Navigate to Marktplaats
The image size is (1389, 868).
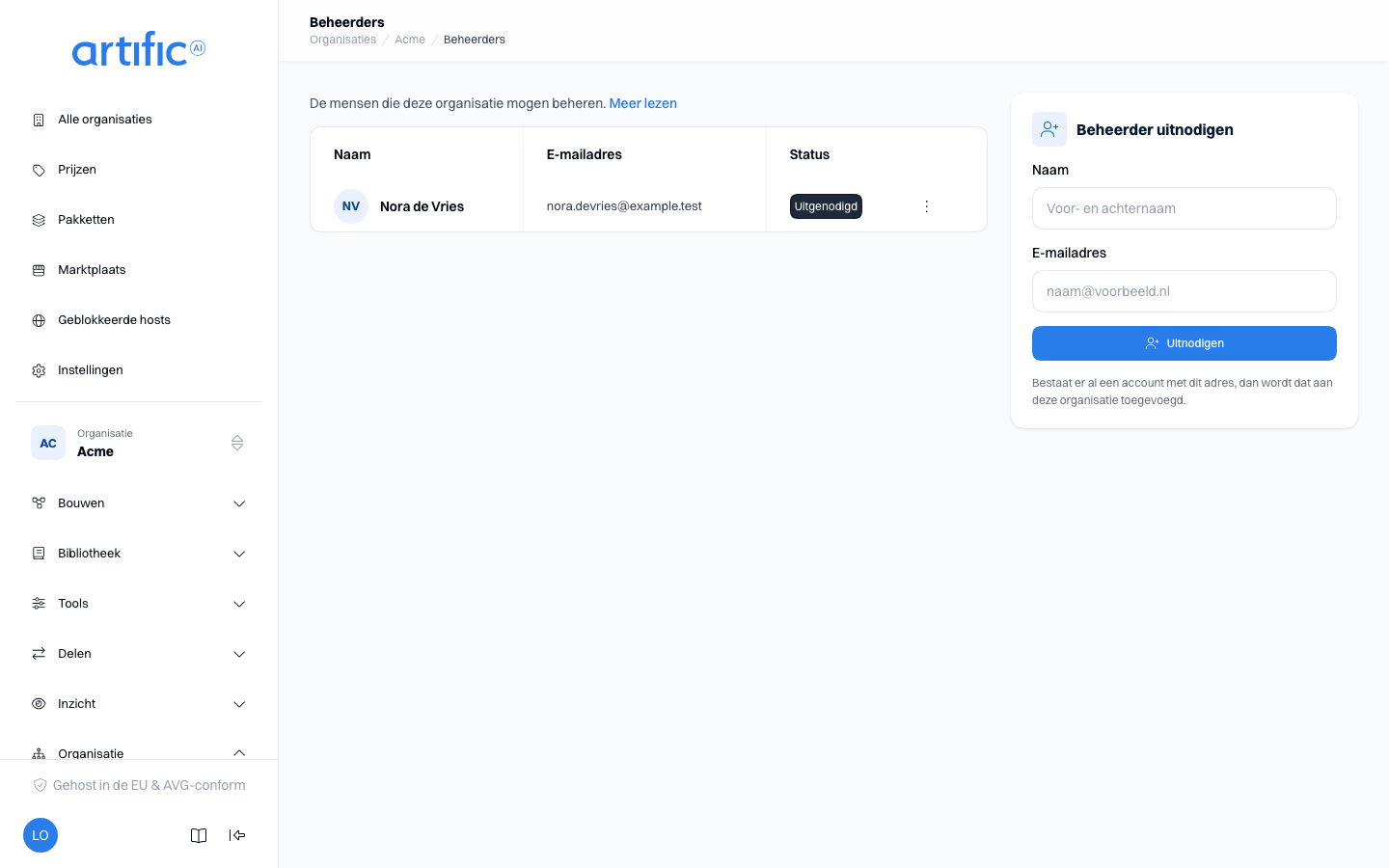[139, 270]
